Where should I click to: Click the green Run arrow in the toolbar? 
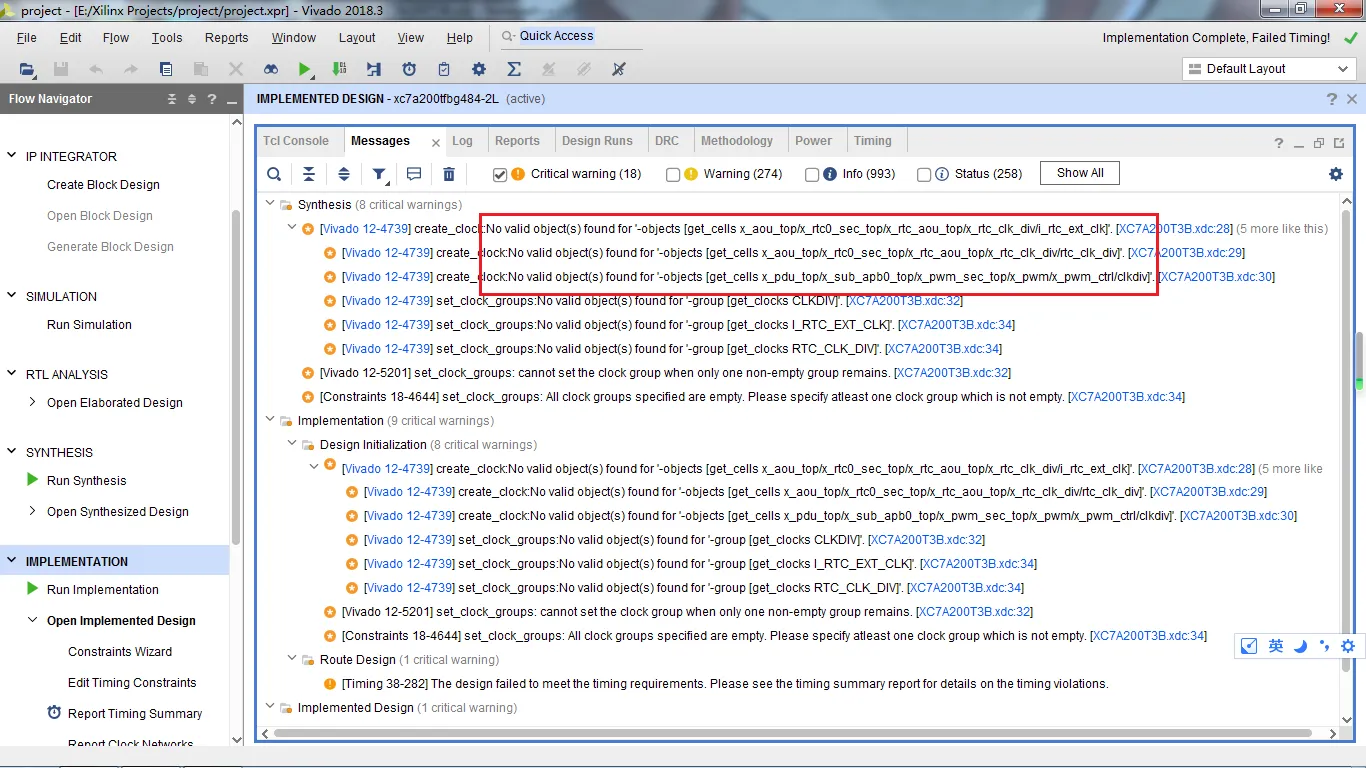304,69
